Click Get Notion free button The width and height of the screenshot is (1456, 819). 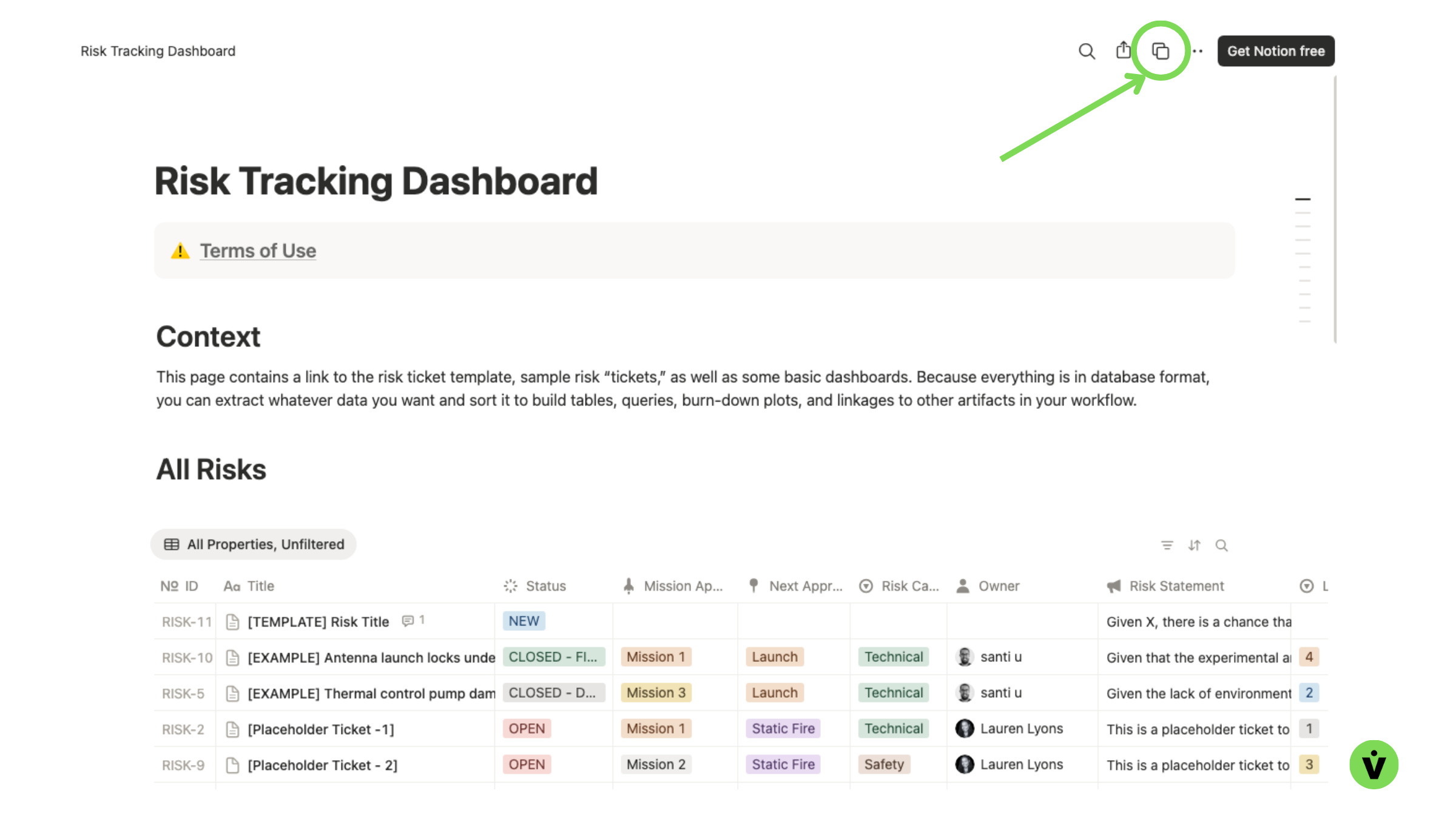[x=1275, y=51]
